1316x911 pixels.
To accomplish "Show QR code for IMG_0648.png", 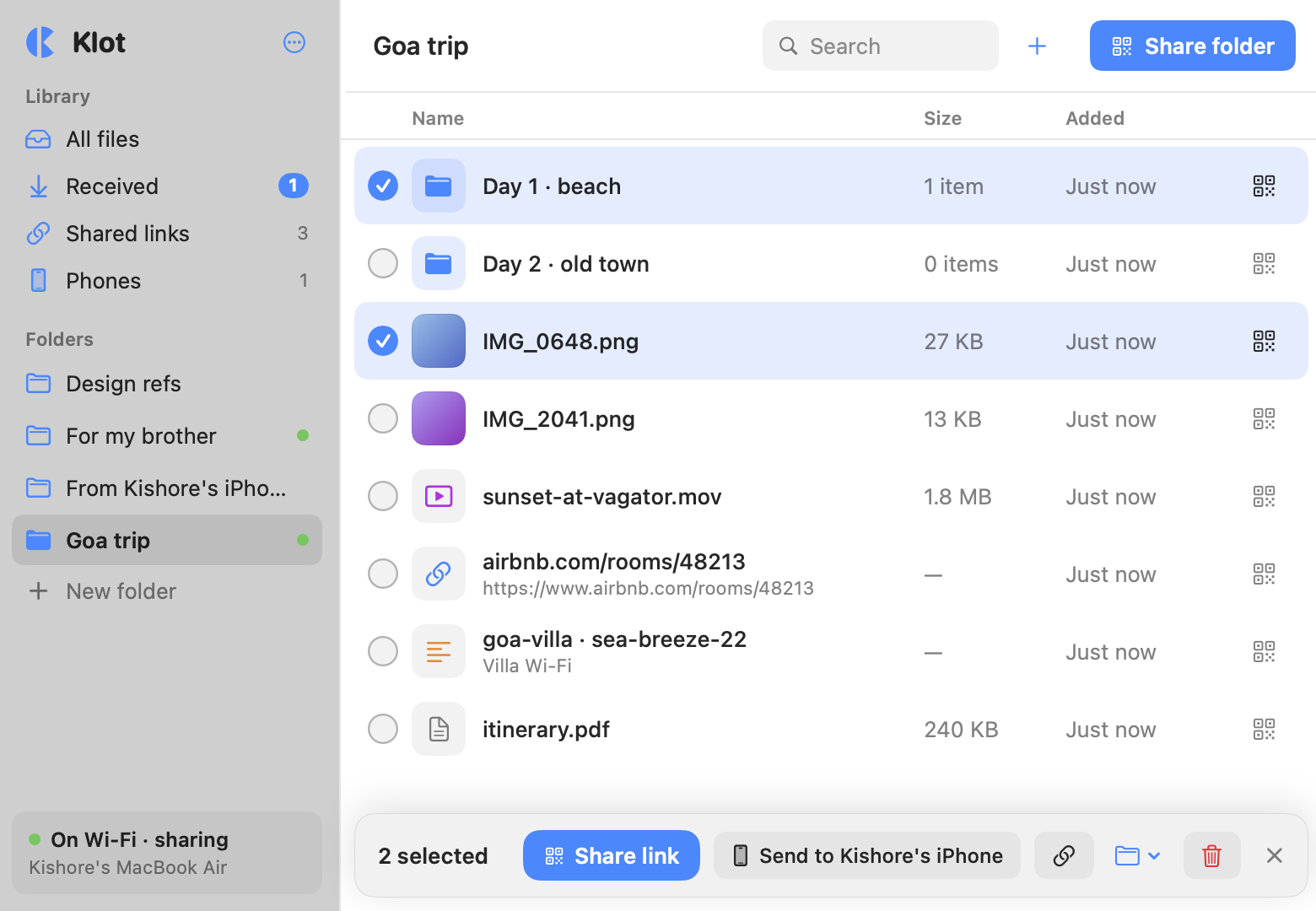I will [1264, 341].
